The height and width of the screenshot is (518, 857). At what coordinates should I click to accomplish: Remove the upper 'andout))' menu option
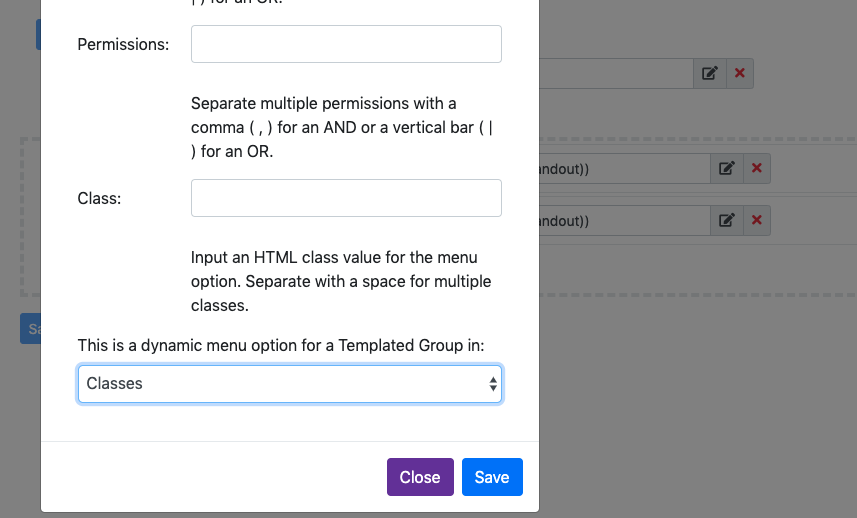point(756,168)
